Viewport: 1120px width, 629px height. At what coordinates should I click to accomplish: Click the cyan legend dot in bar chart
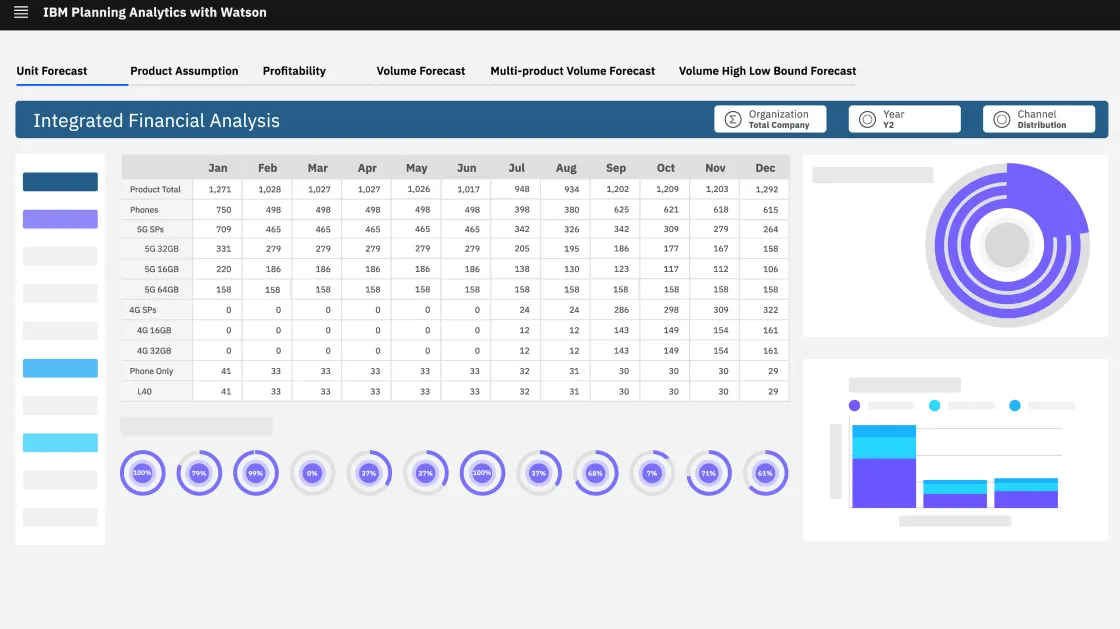click(x=934, y=406)
